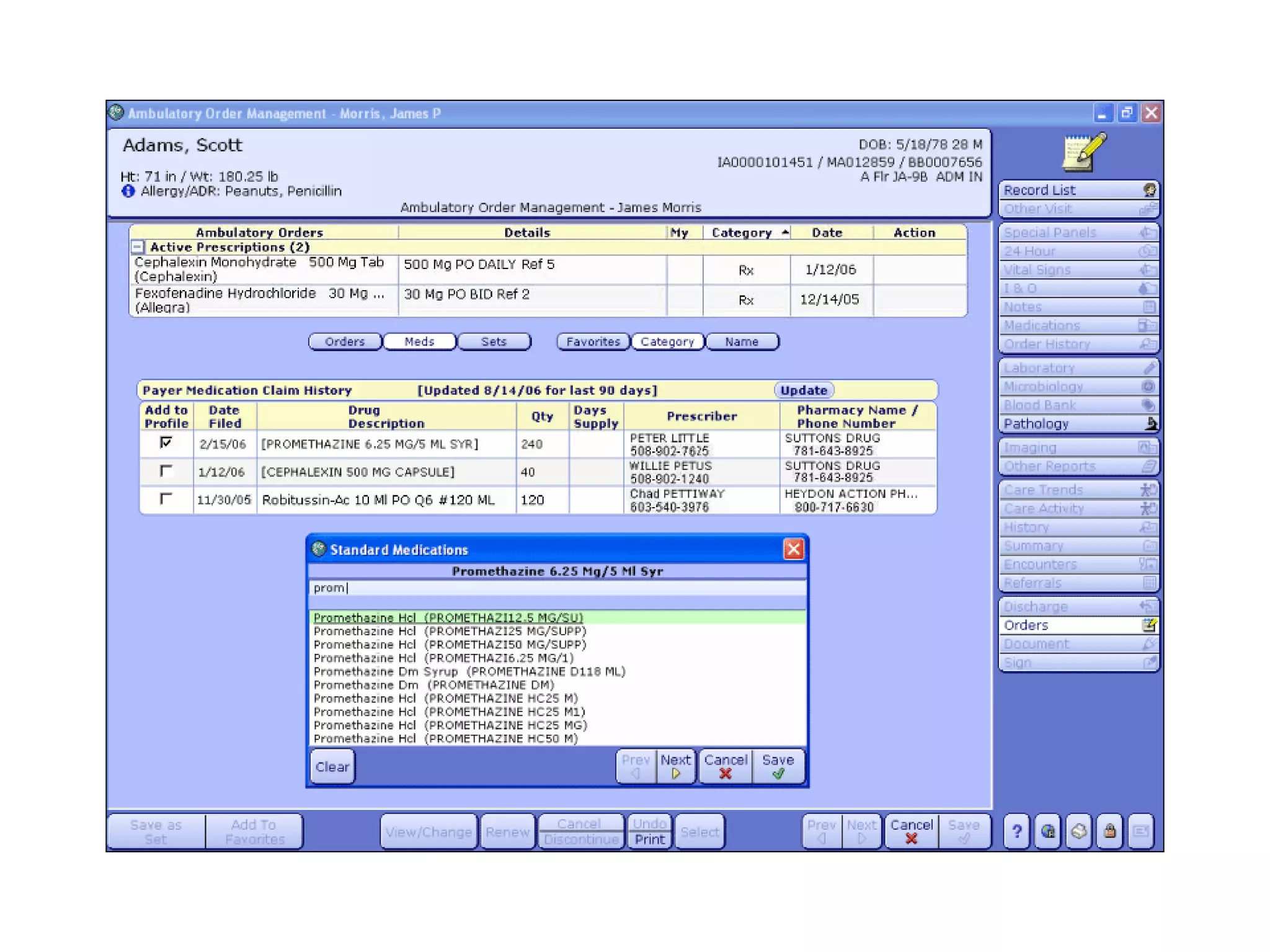Click the Update claim history button
This screenshot has width=1270, height=952.
(x=803, y=390)
